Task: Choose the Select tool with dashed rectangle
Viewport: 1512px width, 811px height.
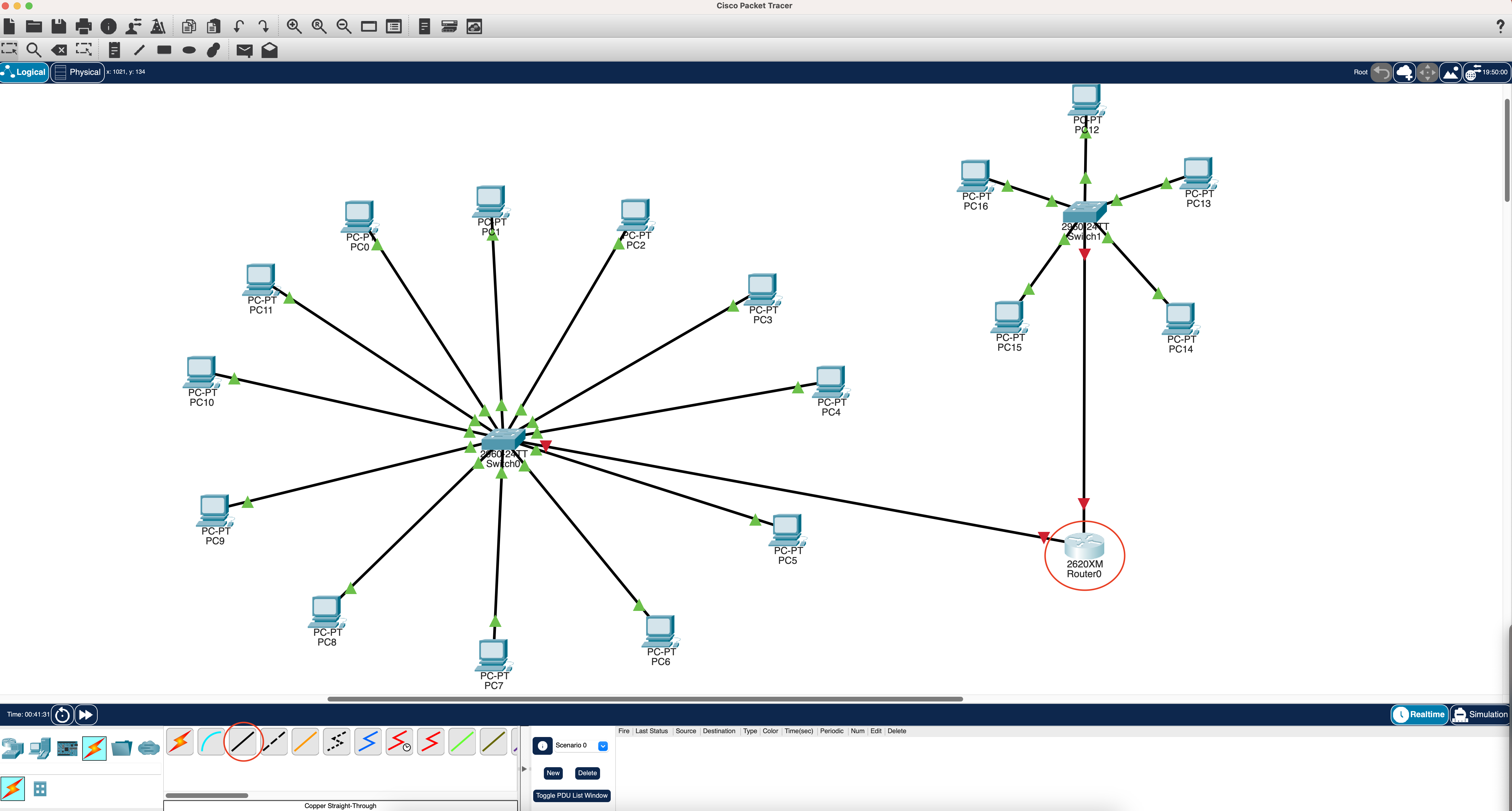Action: pos(9,49)
